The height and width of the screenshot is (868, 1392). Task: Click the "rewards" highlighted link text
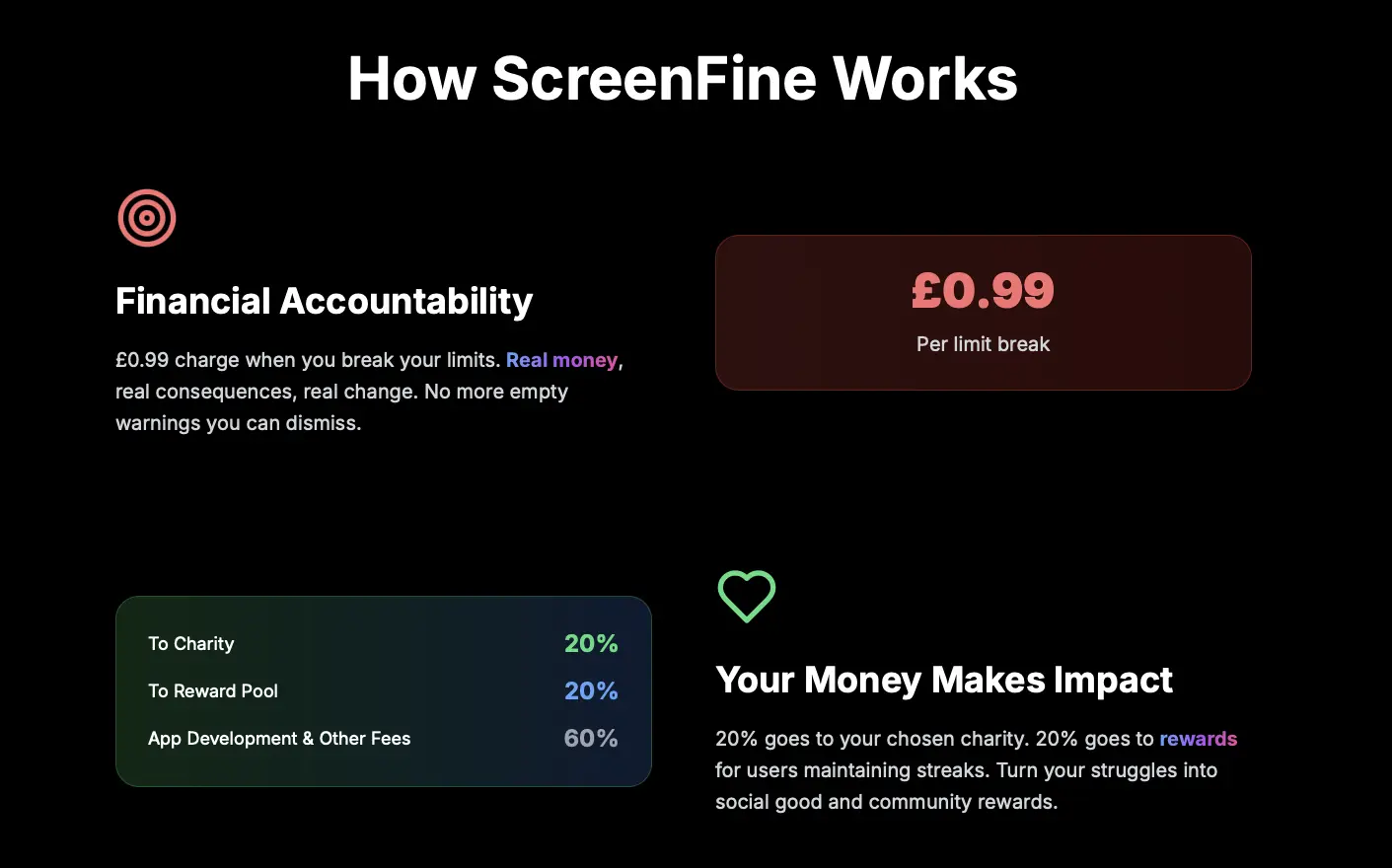click(x=1198, y=739)
